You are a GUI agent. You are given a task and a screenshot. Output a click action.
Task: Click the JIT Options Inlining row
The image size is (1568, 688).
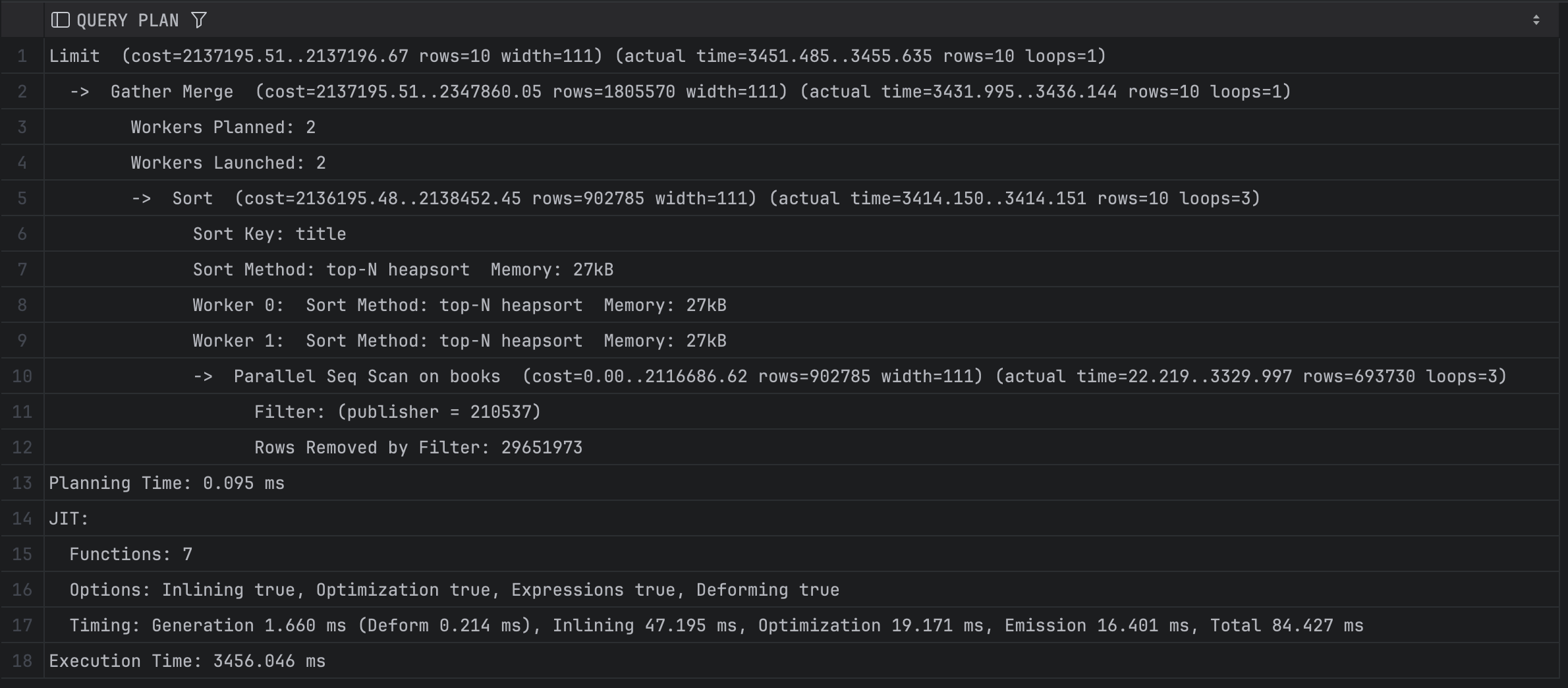pyautogui.click(x=455, y=590)
